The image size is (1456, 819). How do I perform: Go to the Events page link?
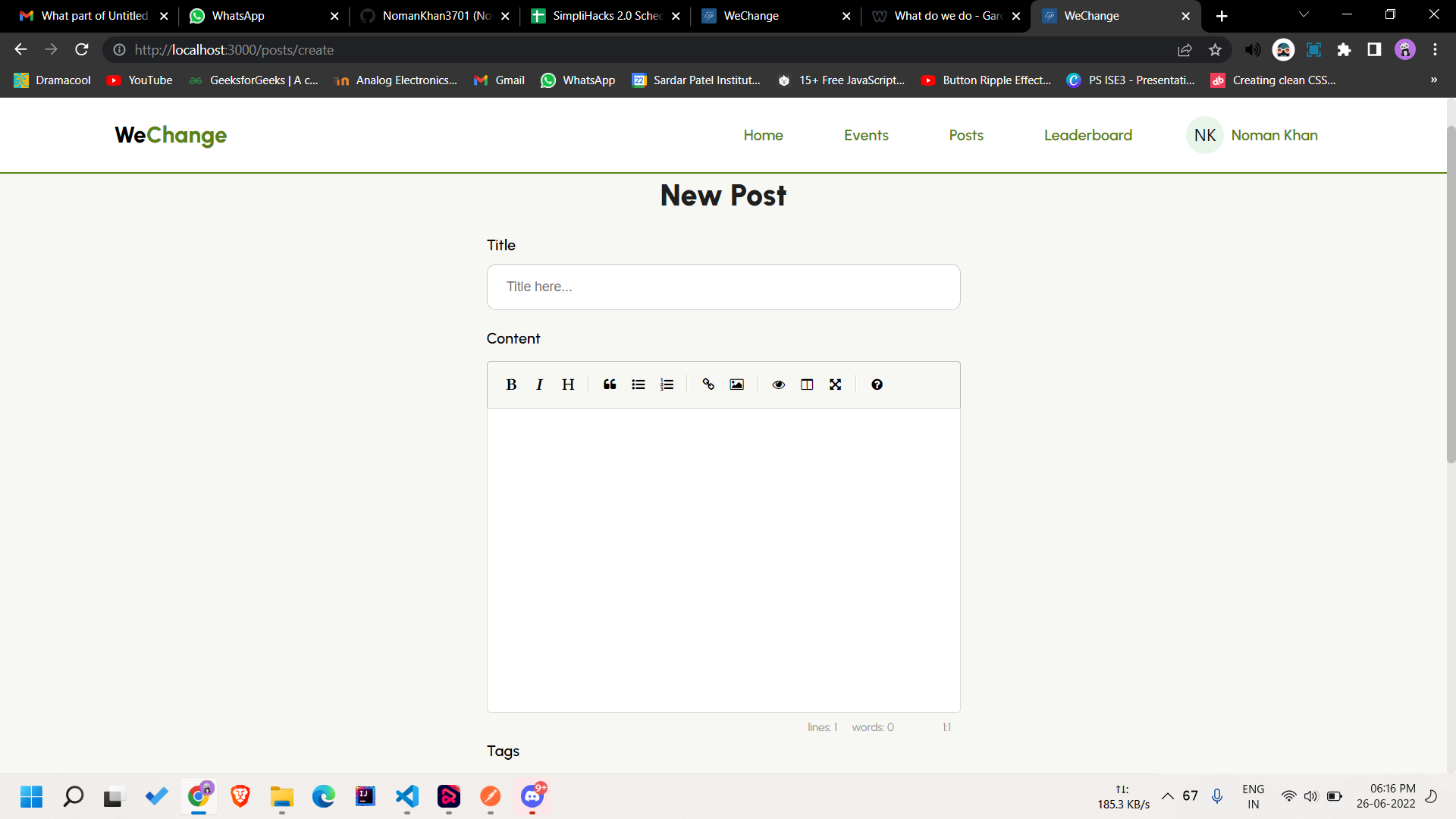pos(866,135)
